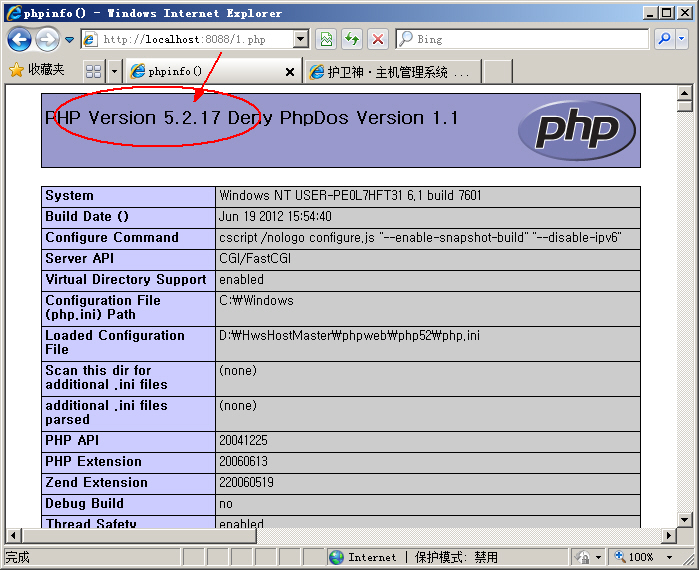
Task: Select the 20060613 value
Action: 243,461
